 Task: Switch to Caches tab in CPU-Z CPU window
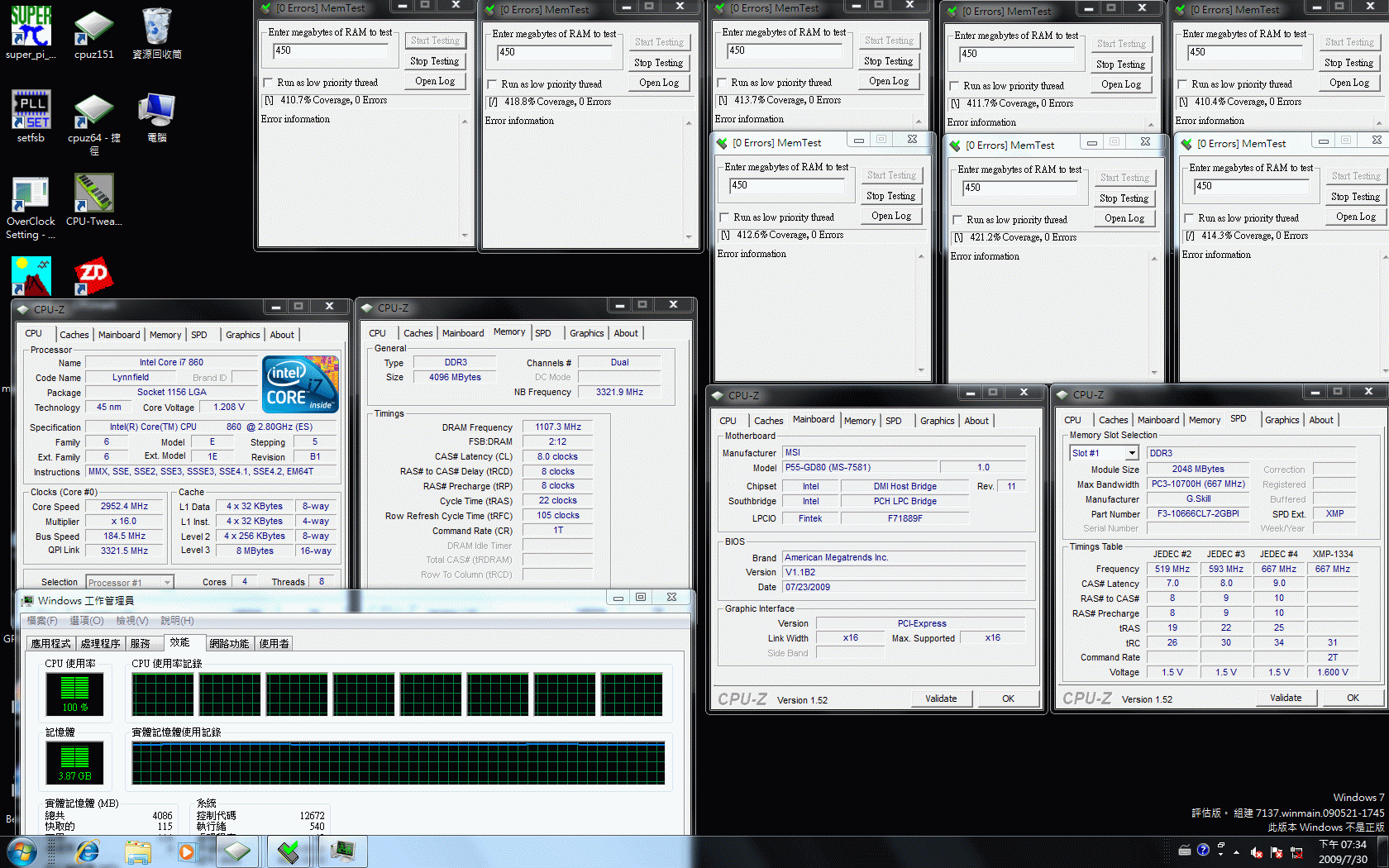pyautogui.click(x=74, y=335)
